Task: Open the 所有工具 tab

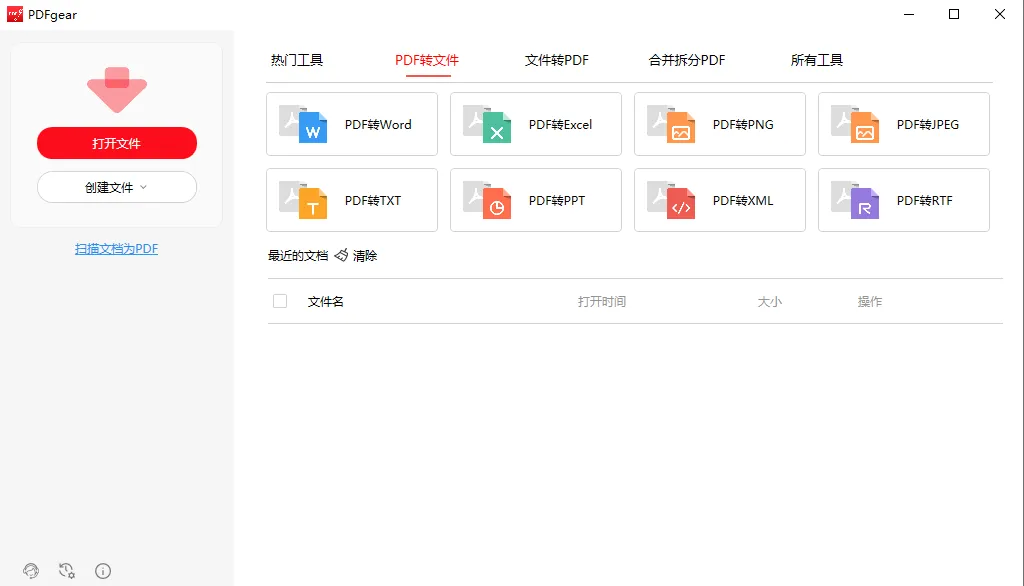Action: click(x=816, y=60)
